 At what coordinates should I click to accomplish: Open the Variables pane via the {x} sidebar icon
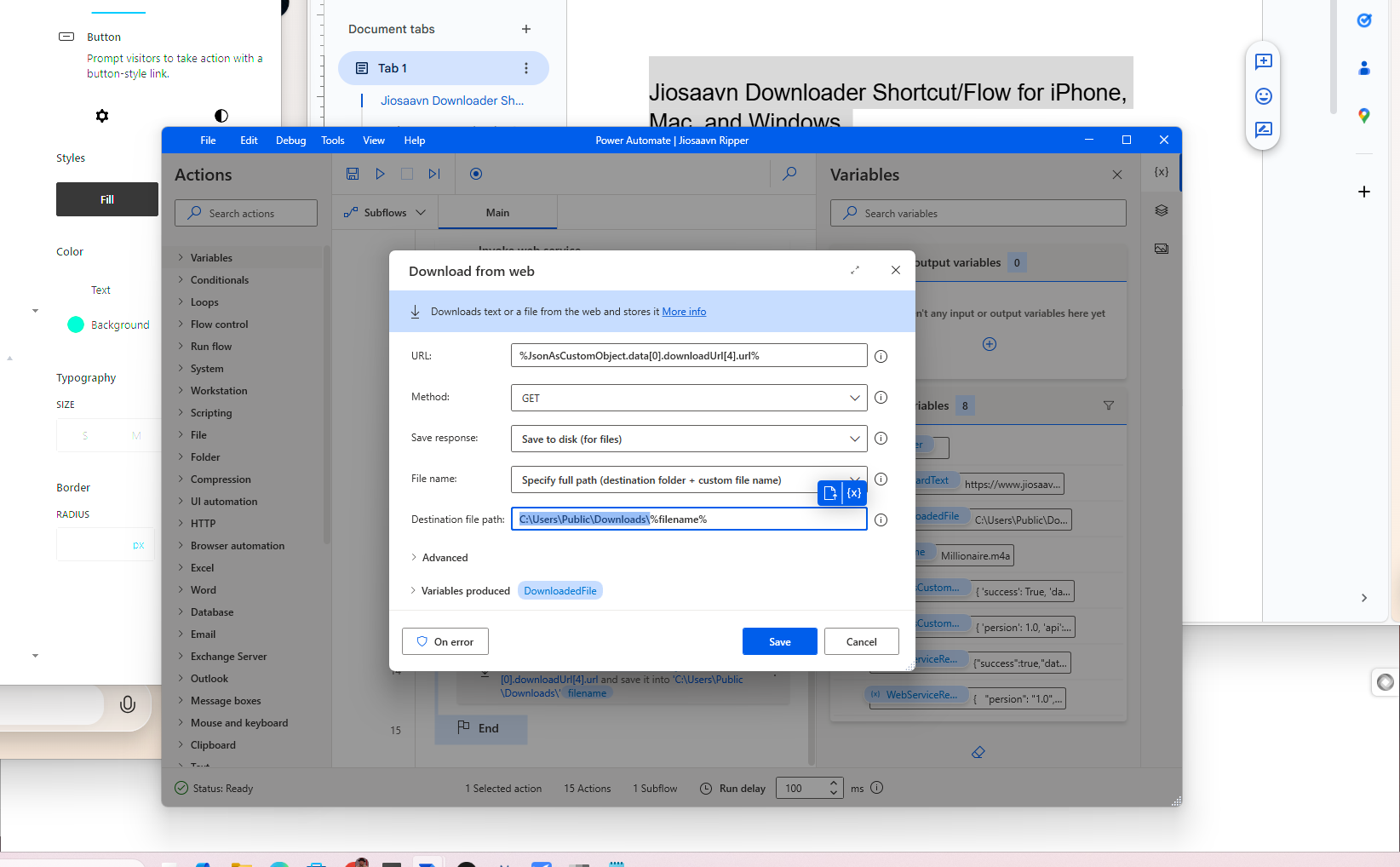point(1160,172)
